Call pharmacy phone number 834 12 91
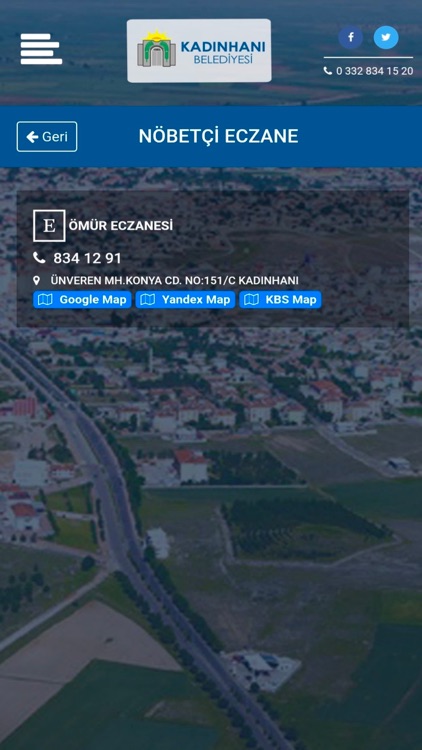Screen dimensions: 422x750 (x=87, y=259)
